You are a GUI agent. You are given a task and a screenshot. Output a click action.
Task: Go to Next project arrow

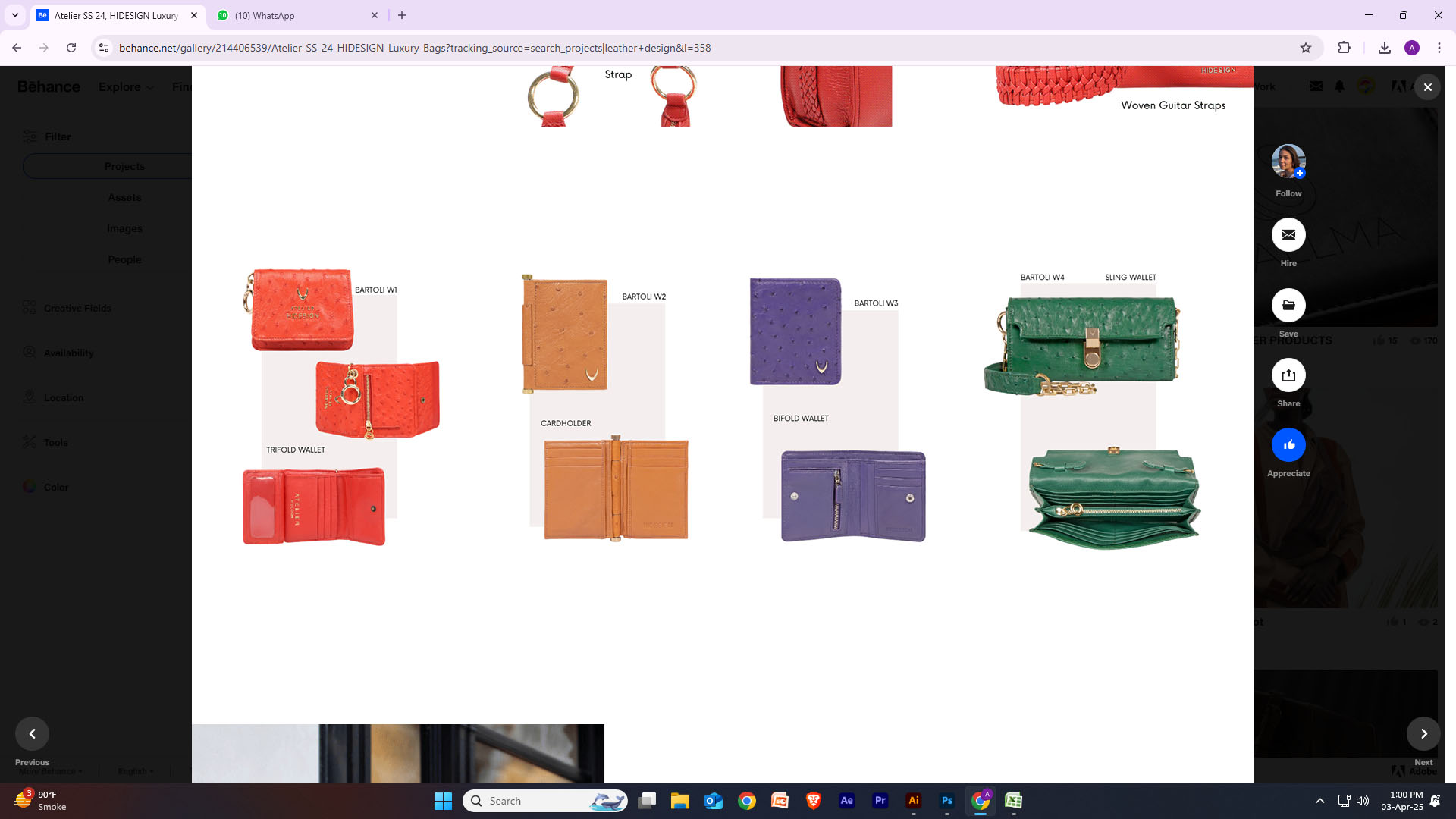click(x=1423, y=733)
